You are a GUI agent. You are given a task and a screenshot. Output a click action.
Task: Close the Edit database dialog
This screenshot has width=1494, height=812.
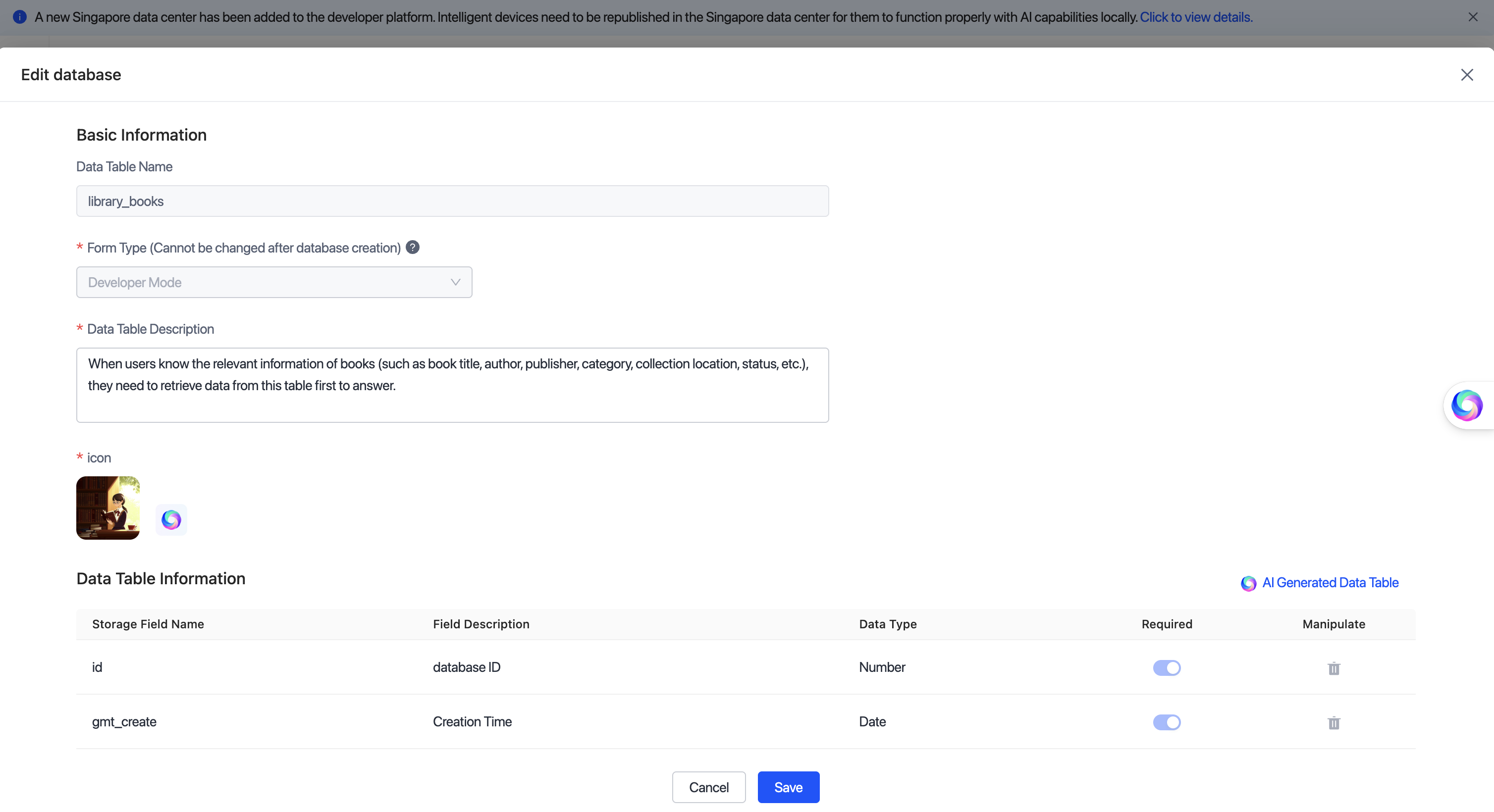click(1466, 75)
